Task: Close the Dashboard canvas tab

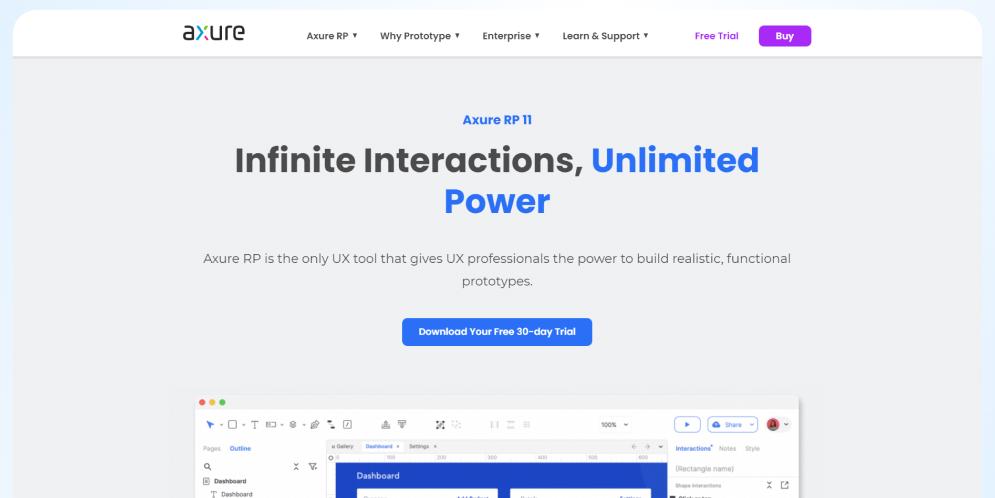Action: pos(398,447)
